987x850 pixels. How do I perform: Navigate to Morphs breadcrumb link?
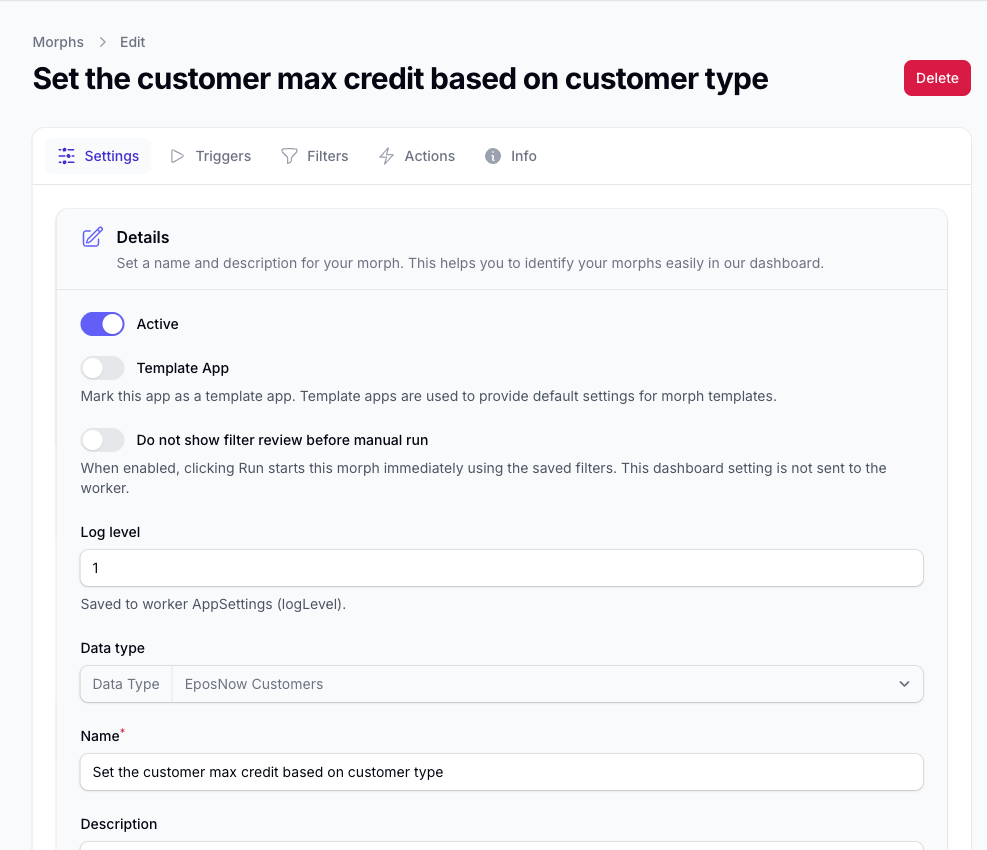click(x=58, y=42)
